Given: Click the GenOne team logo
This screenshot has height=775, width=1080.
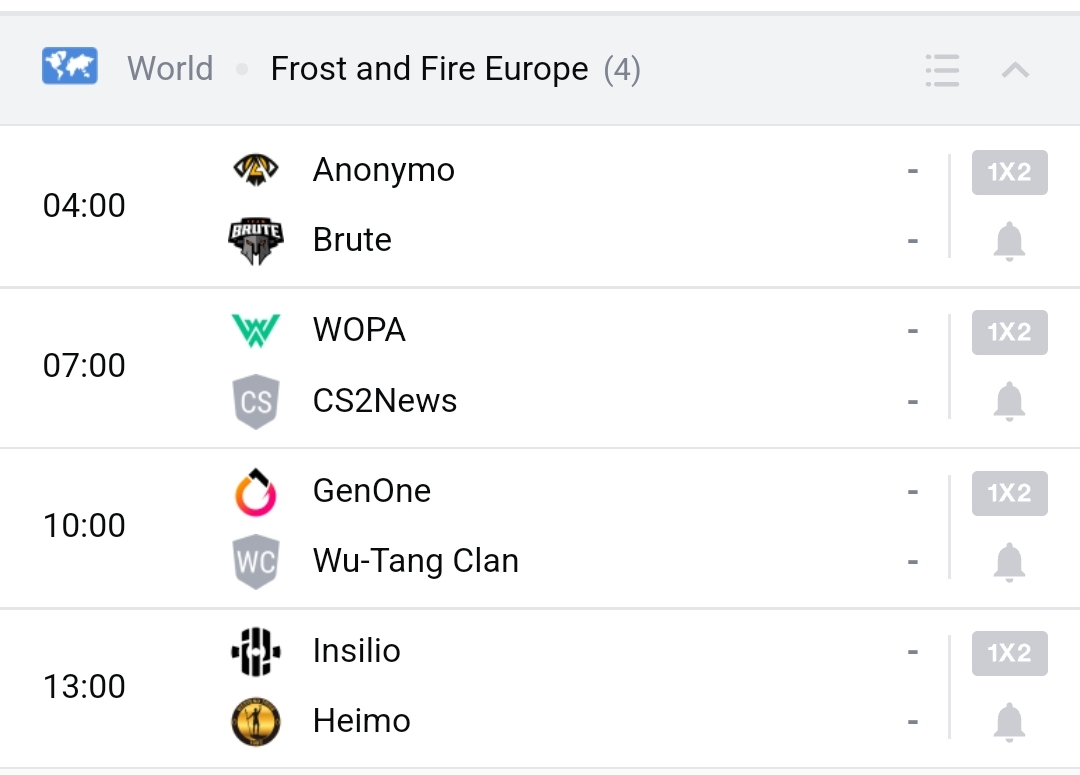Looking at the screenshot, I should (x=256, y=492).
